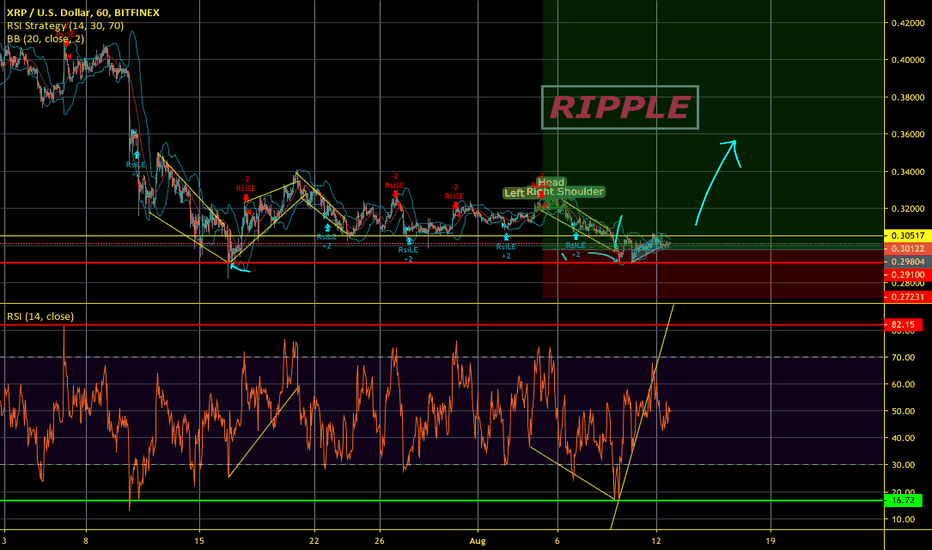Select the Head pattern label
932x550 pixels.
pos(551,183)
